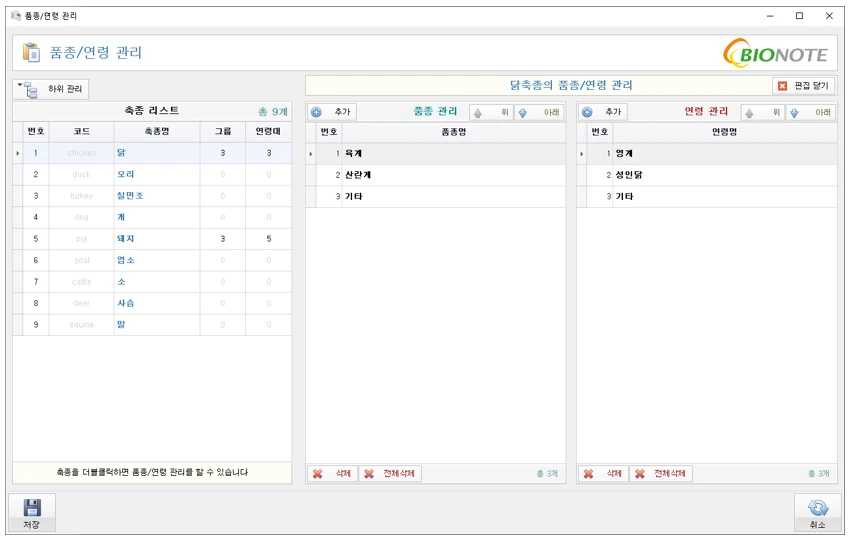Select the 오리 species row
Image resolution: width=851 pixels, height=541 pixels.
click(152, 174)
